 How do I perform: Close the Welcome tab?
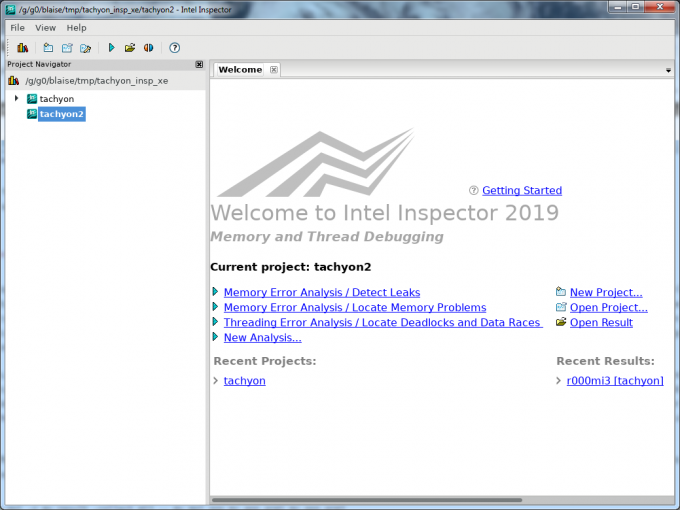(274, 69)
